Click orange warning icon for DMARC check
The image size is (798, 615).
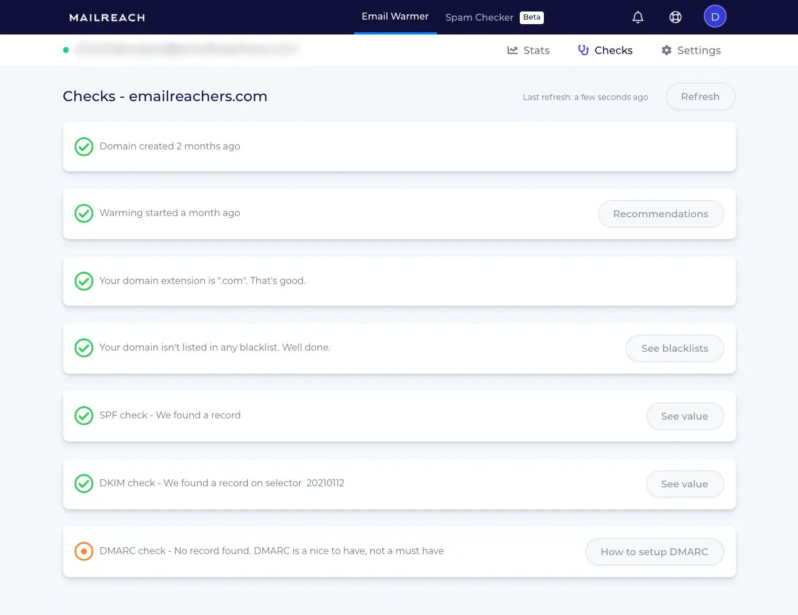(84, 551)
